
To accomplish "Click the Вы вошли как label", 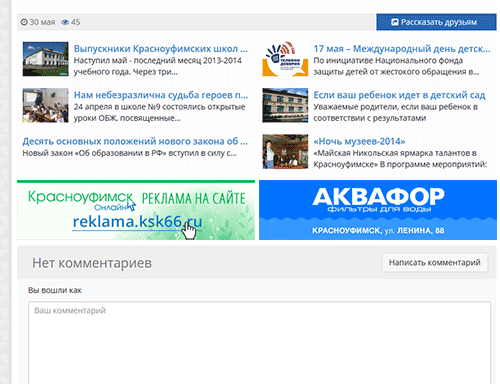I will (x=55, y=290).
